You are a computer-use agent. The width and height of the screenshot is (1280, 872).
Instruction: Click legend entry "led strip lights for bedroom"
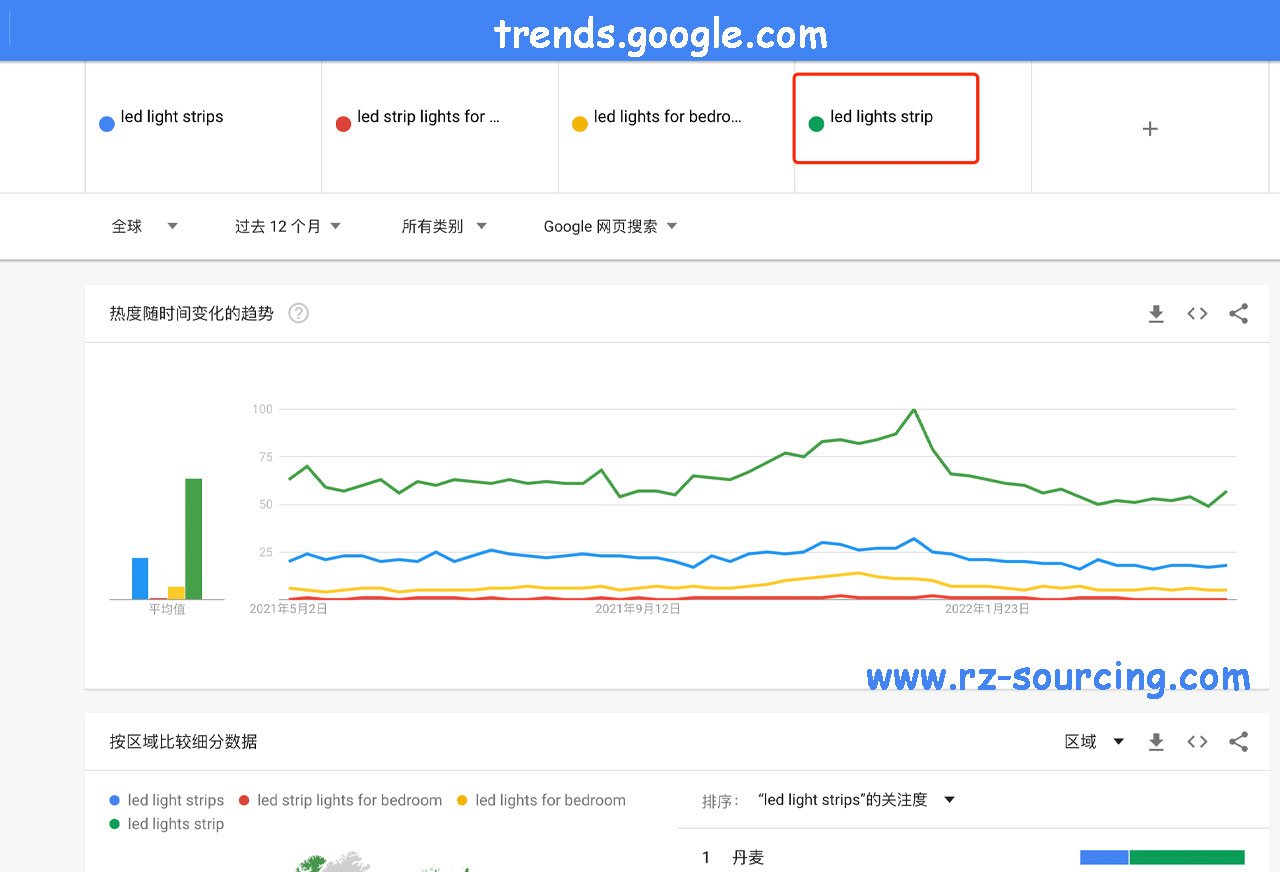point(340,800)
